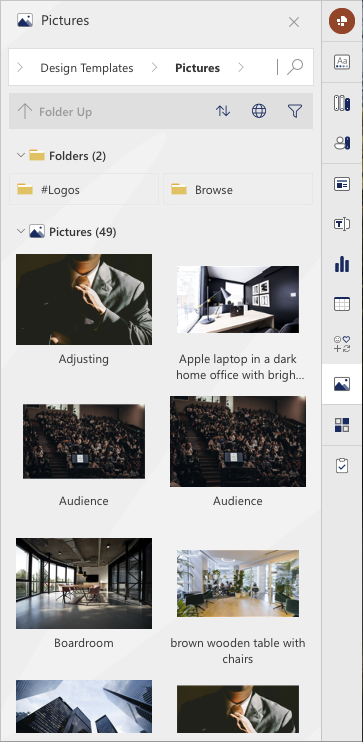Click the 'Boardroom' caption text
The width and height of the screenshot is (363, 742).
tap(84, 643)
